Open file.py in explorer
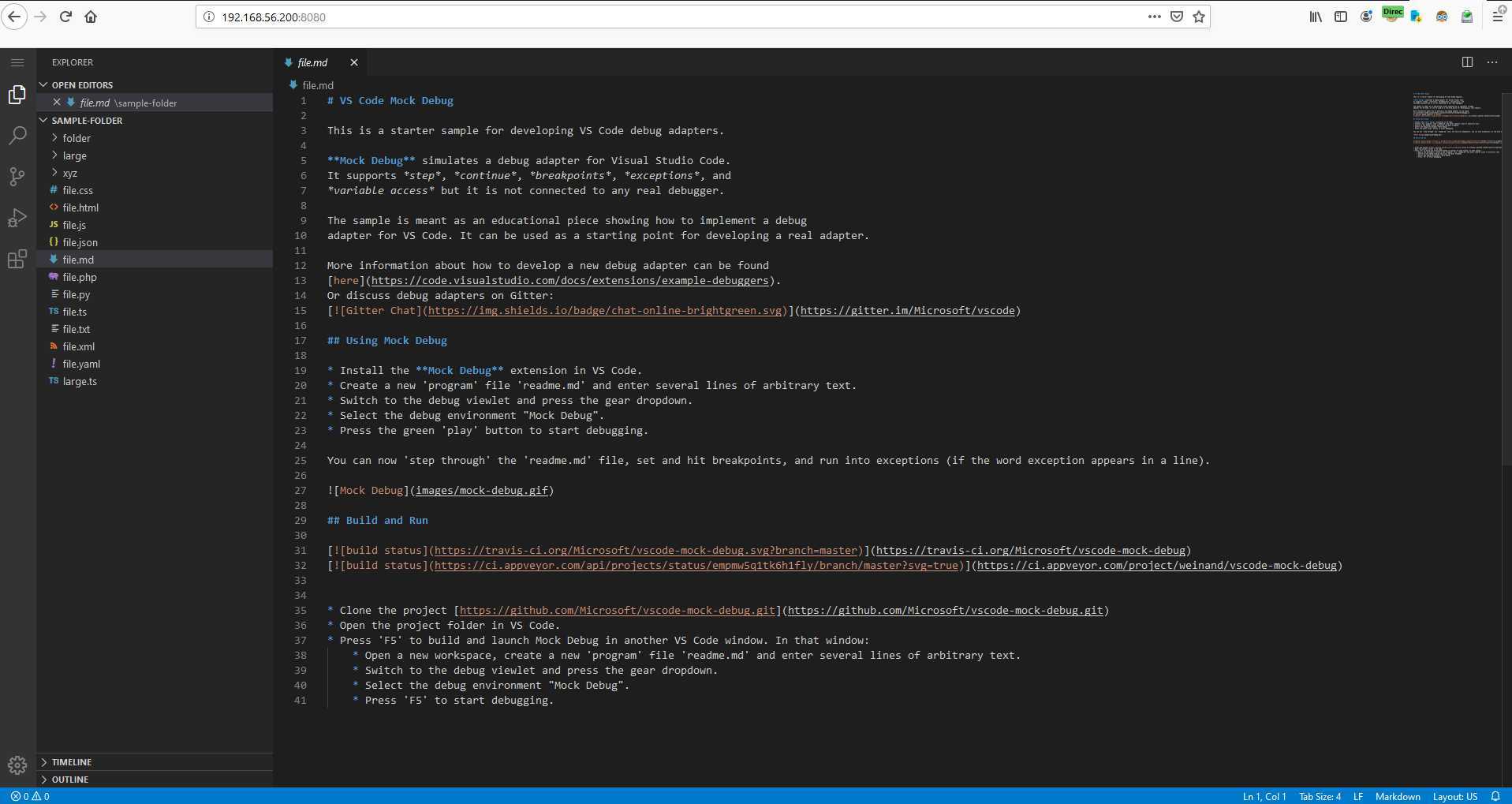 [x=155, y=294]
